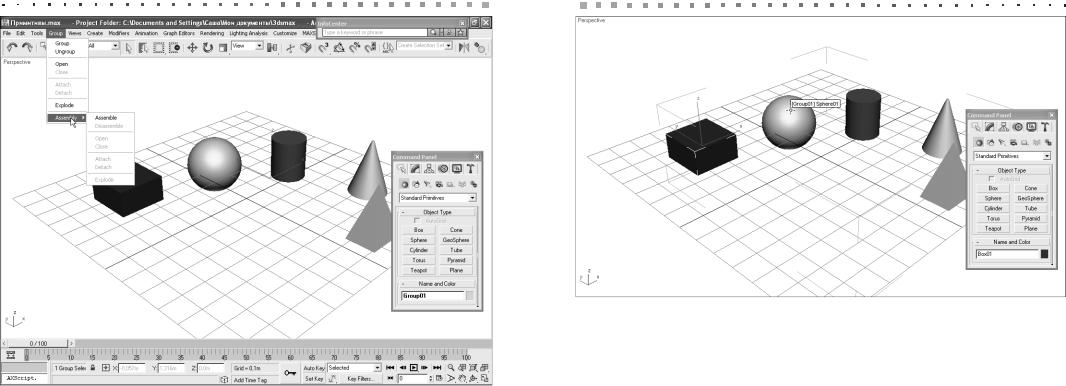The height and width of the screenshot is (386, 1066).
Task: Click the color swatch next to Box01
Action: 1045,254
